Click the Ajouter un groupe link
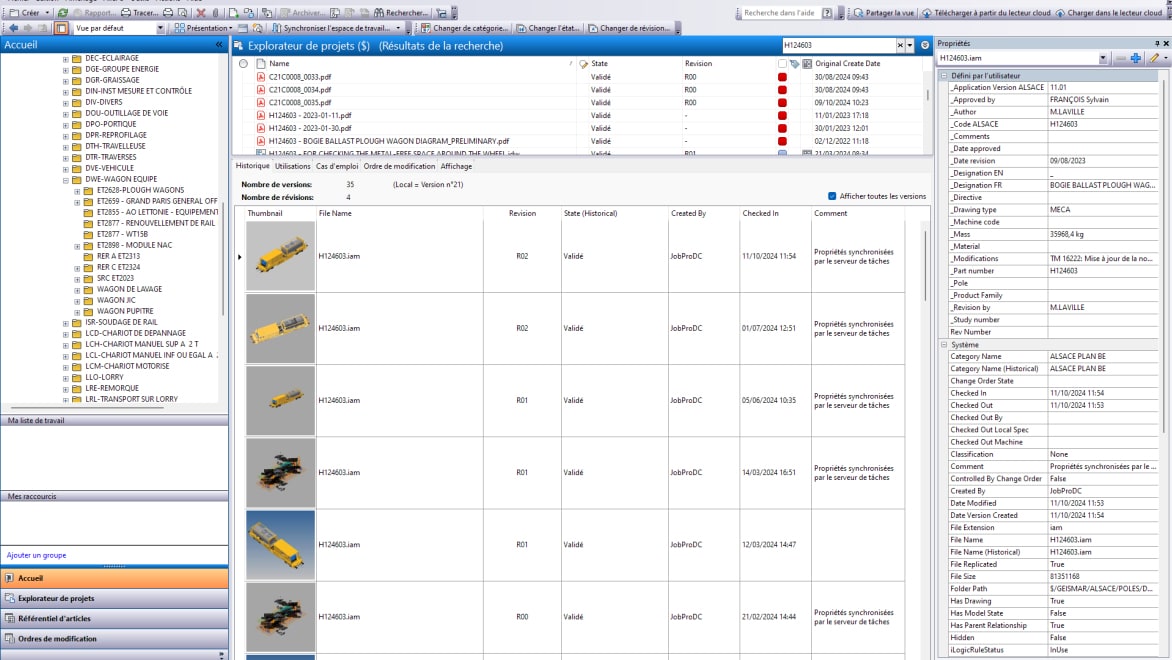The height and width of the screenshot is (660, 1172). pos(36,555)
